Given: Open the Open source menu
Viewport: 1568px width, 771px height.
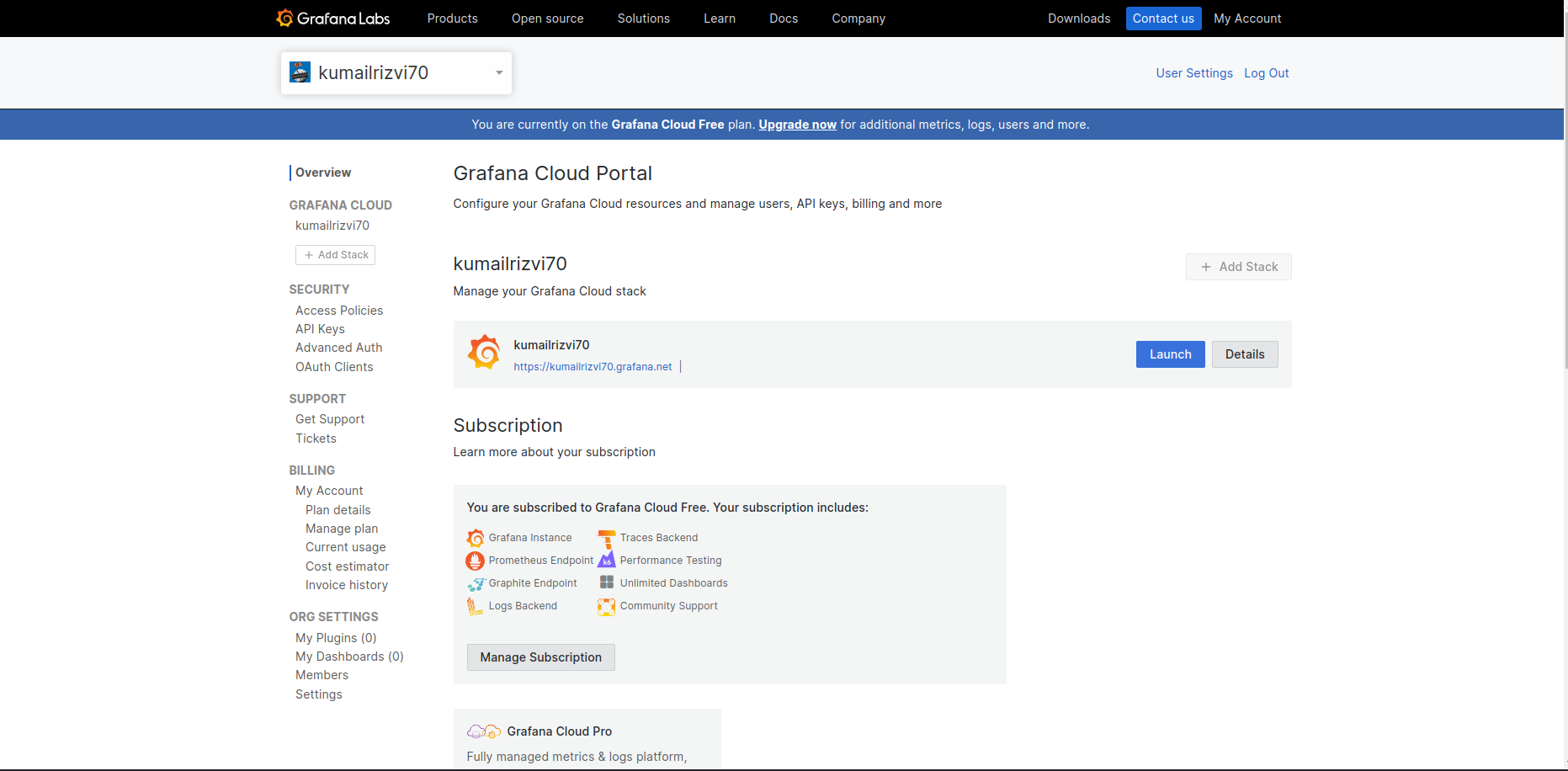Looking at the screenshot, I should click(x=547, y=19).
